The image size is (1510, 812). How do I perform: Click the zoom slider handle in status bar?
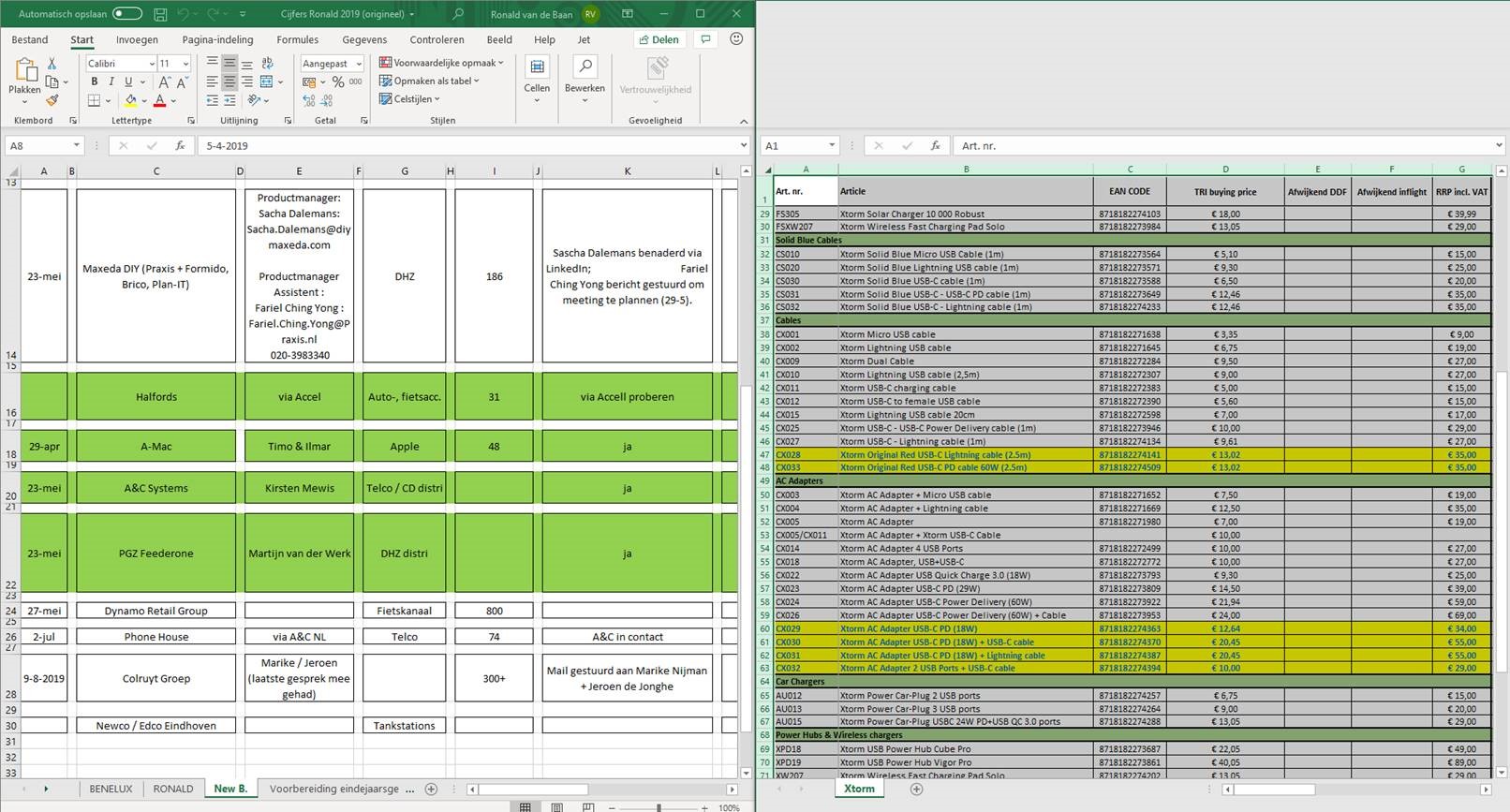(659, 807)
